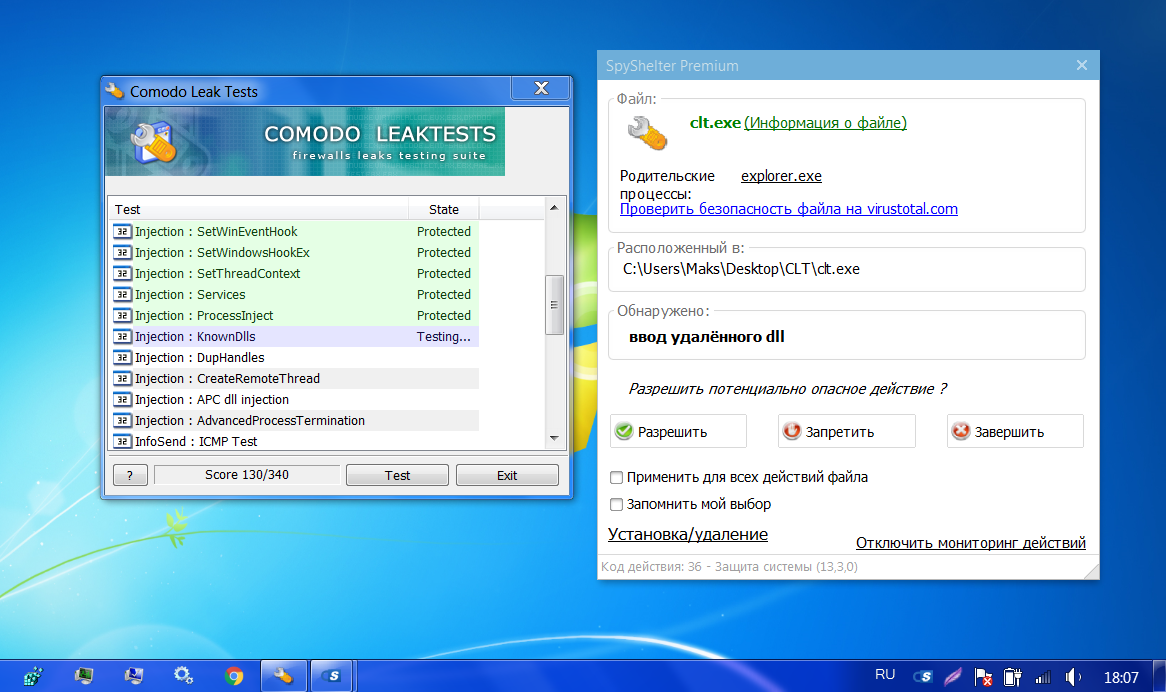Click the test list scroll down arrow

[x=554, y=439]
